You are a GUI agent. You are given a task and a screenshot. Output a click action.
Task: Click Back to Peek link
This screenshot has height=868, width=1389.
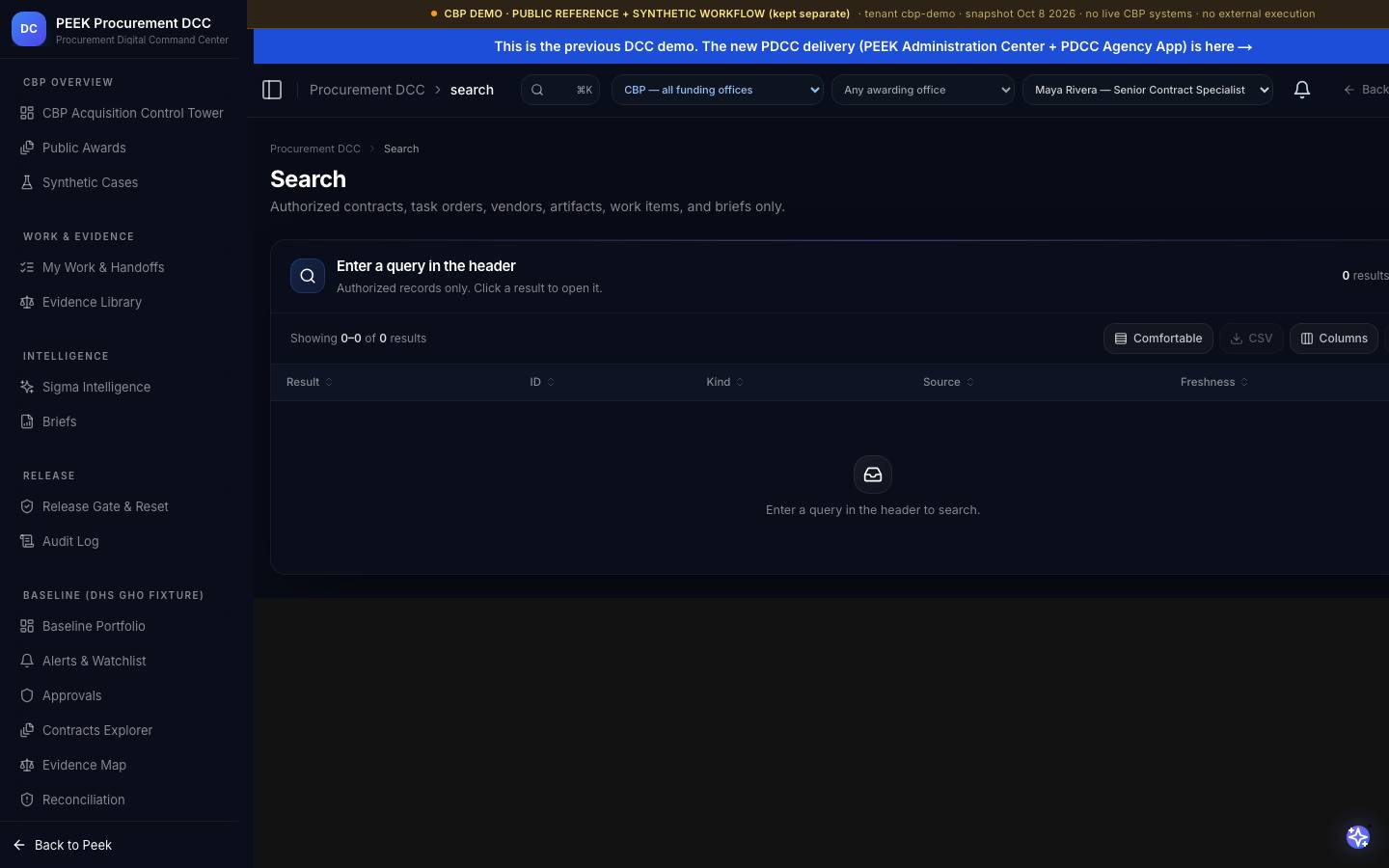tap(63, 845)
